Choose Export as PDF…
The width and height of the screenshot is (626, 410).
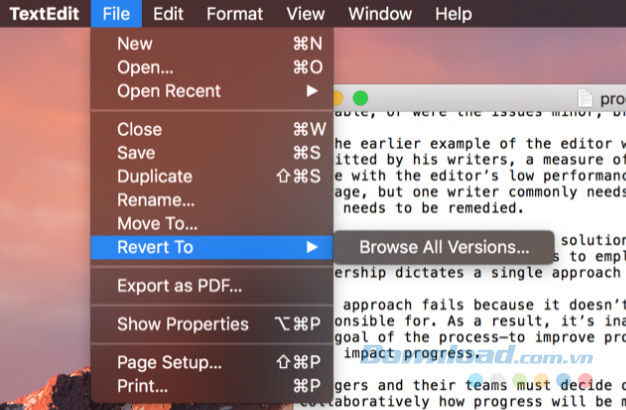[212, 286]
